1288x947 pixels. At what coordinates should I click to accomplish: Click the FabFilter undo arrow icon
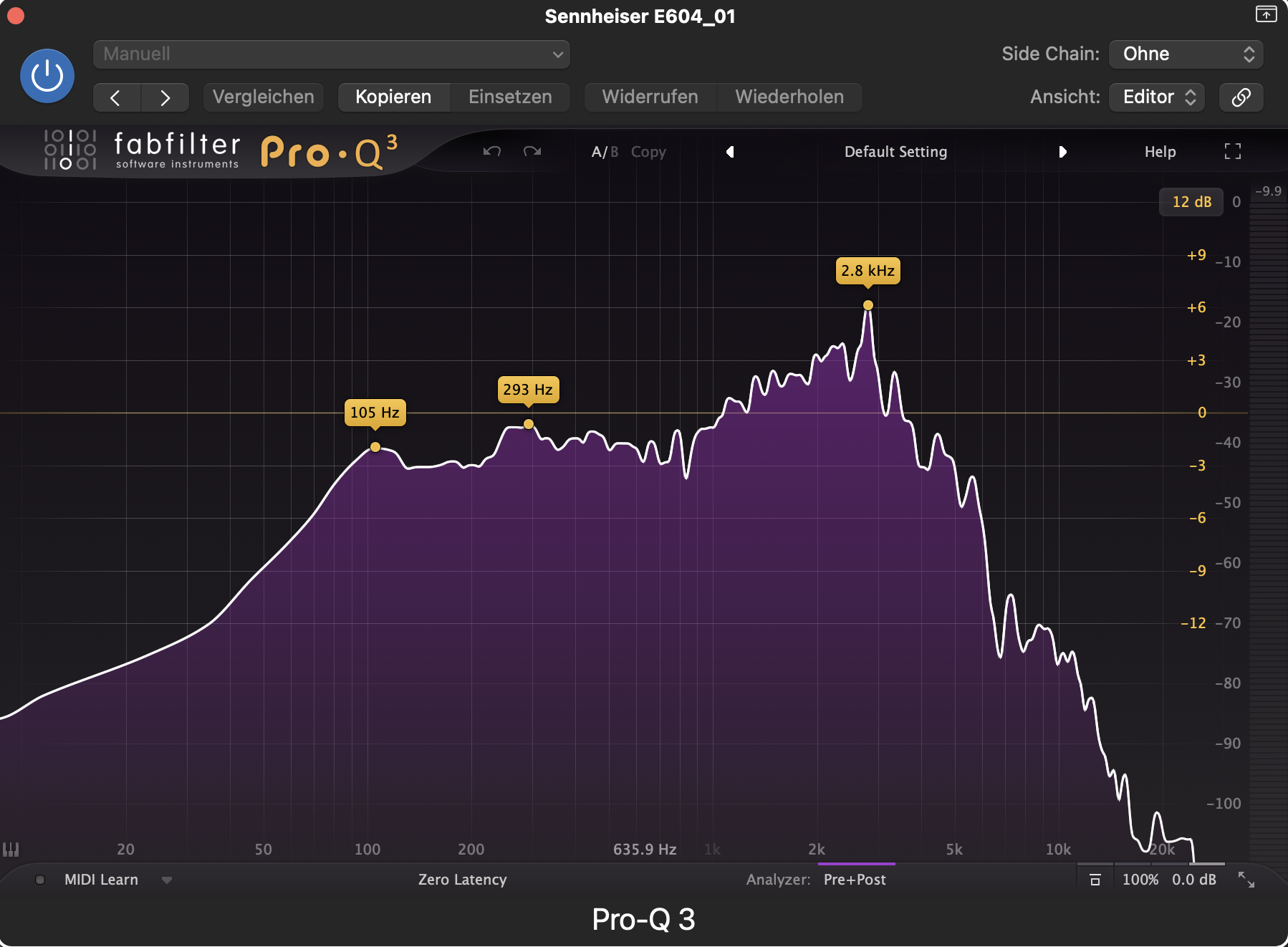(492, 151)
